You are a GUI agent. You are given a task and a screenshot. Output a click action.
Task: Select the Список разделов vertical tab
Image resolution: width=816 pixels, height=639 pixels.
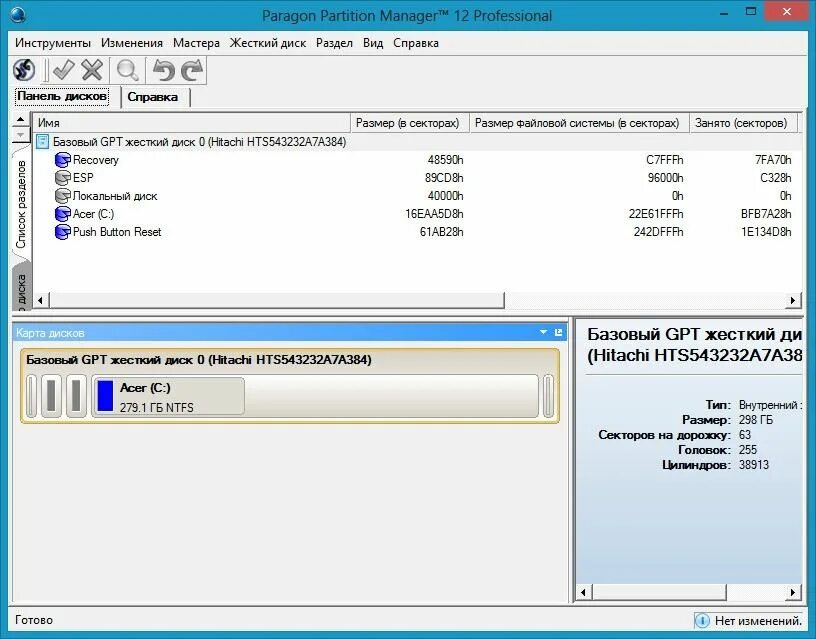pos(21,204)
